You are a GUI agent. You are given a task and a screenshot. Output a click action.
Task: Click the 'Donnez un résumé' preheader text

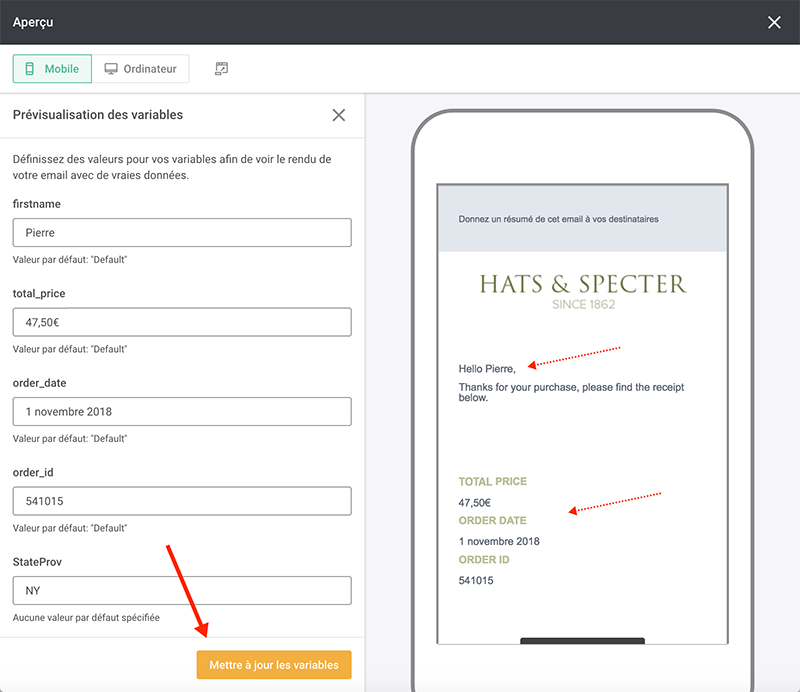click(x=558, y=219)
